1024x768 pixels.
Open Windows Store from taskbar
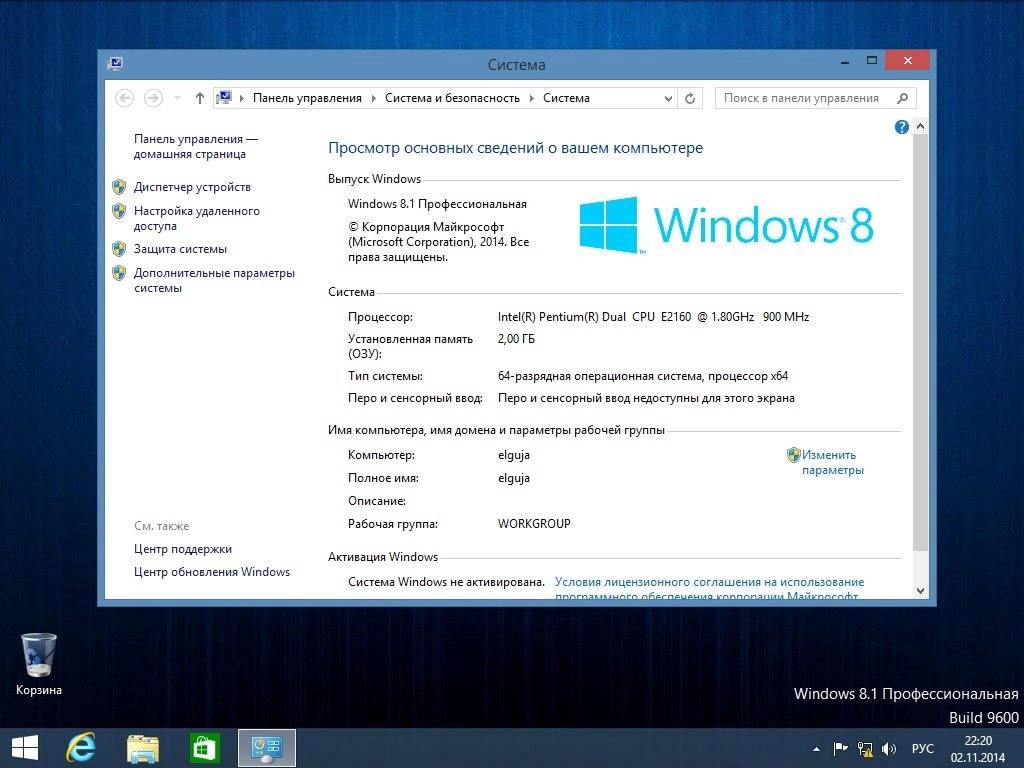pos(204,748)
